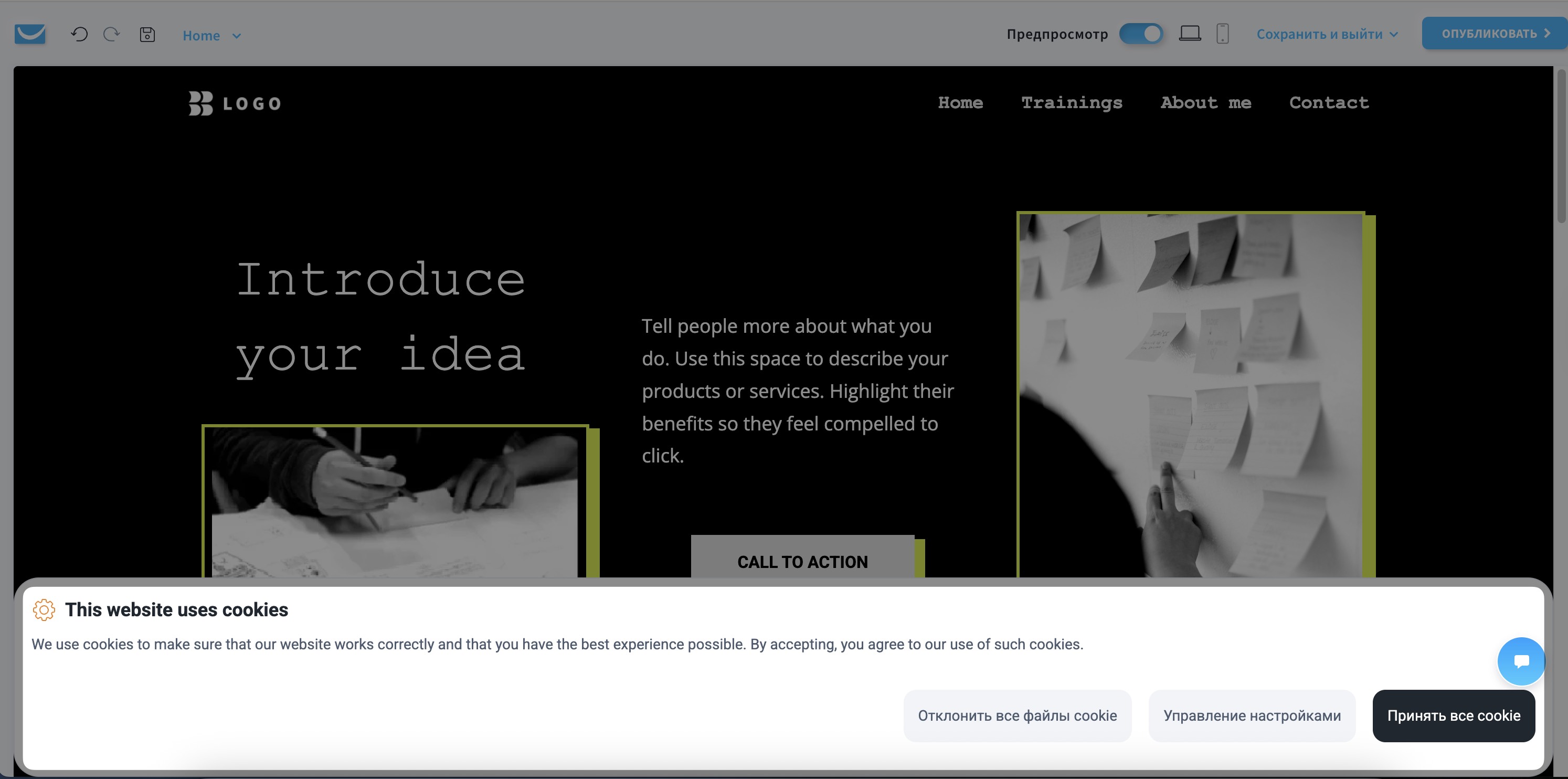The height and width of the screenshot is (779, 1568).
Task: Click the ОПУБЛИКОВАТЬ publish button
Action: pos(1493,34)
